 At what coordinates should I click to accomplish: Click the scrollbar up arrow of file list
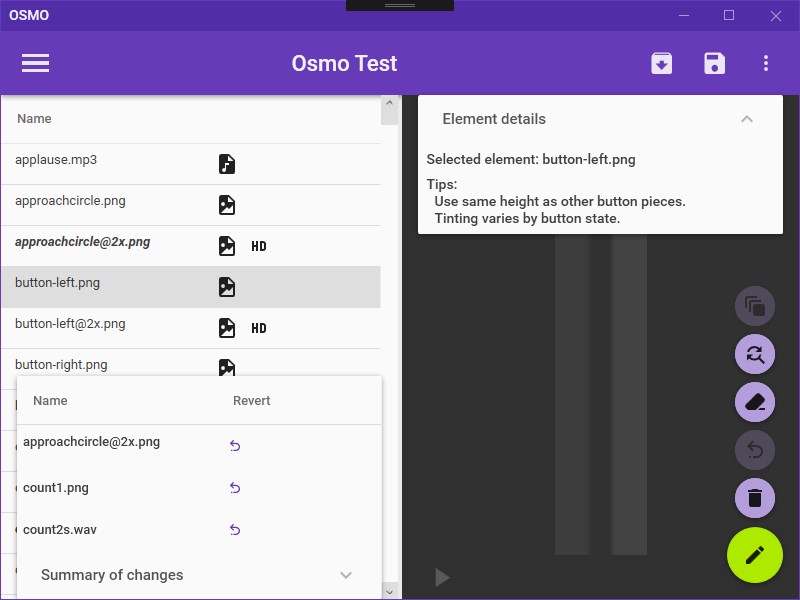point(390,104)
